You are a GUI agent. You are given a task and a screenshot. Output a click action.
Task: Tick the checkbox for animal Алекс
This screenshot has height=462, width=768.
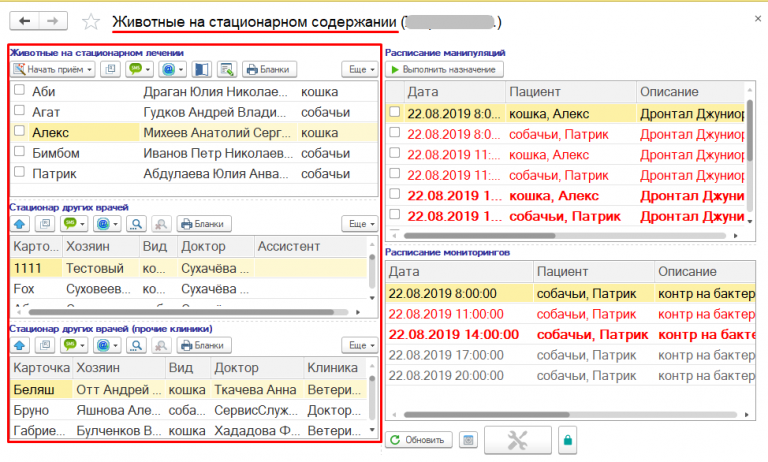[x=19, y=131]
